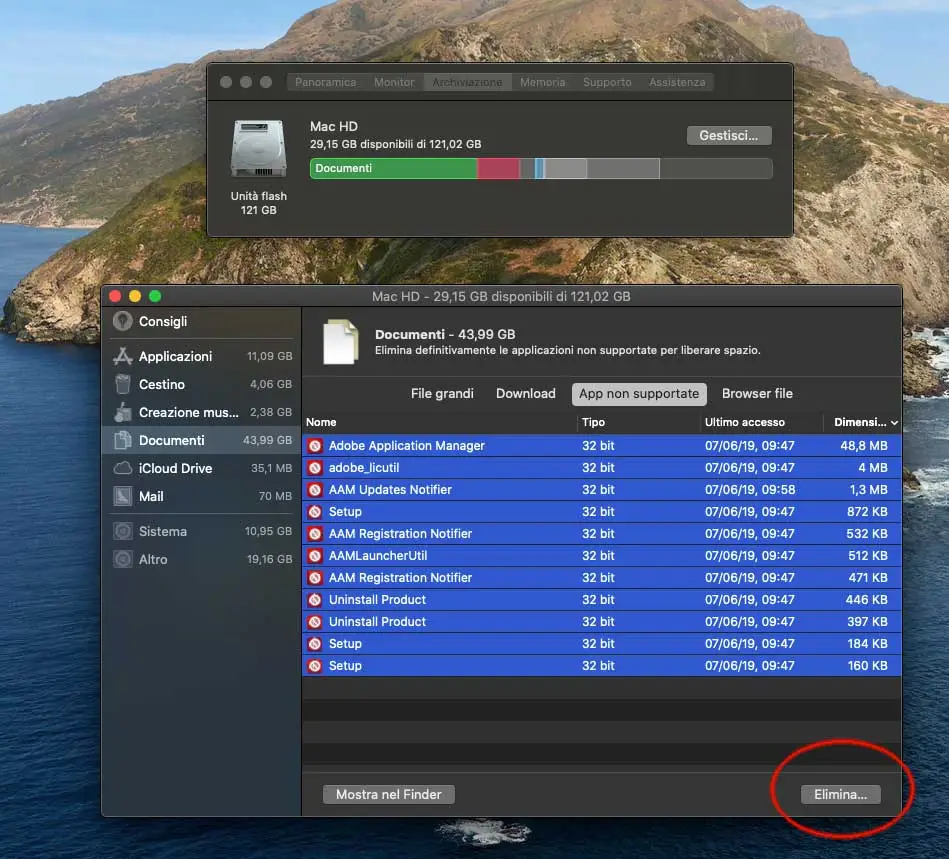
Task: Click the Gestisci button
Action: tap(728, 134)
